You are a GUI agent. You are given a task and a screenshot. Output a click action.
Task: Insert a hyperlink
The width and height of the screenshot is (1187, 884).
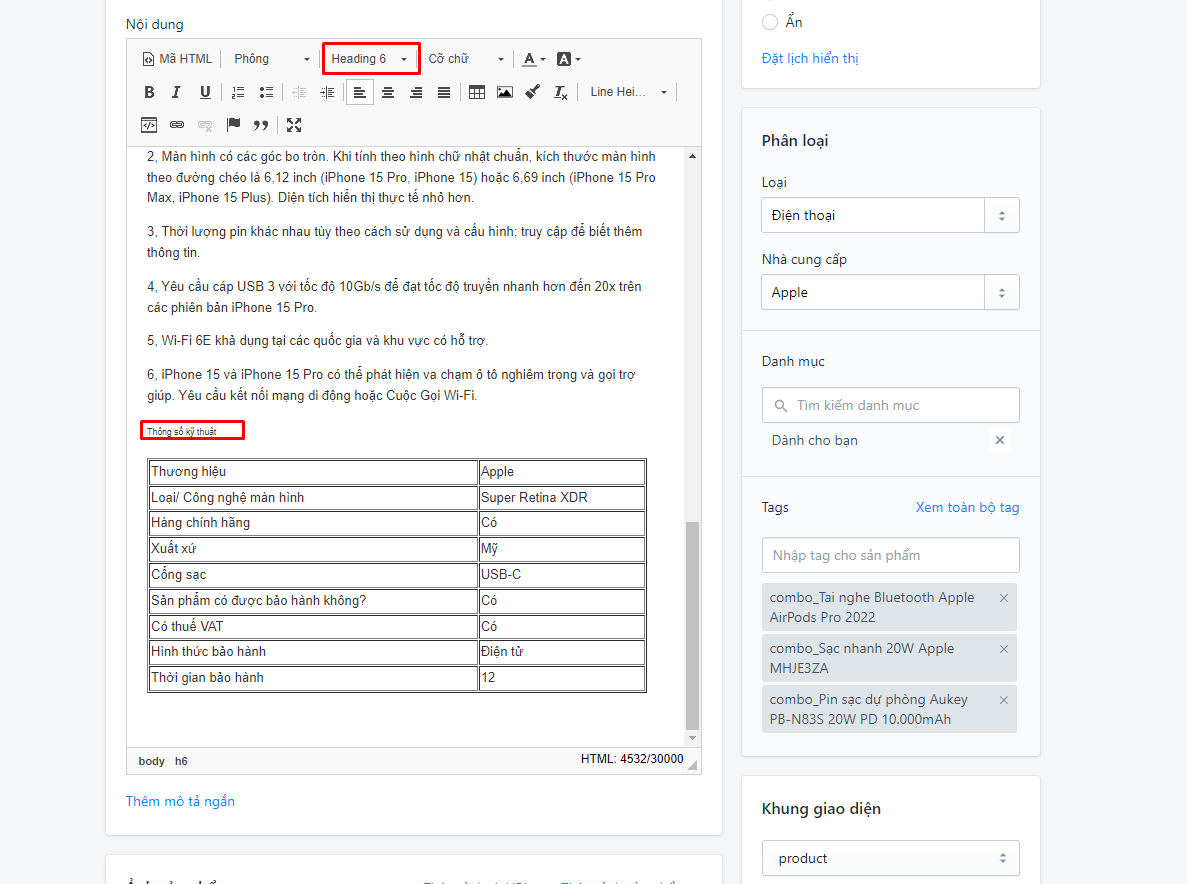point(177,125)
